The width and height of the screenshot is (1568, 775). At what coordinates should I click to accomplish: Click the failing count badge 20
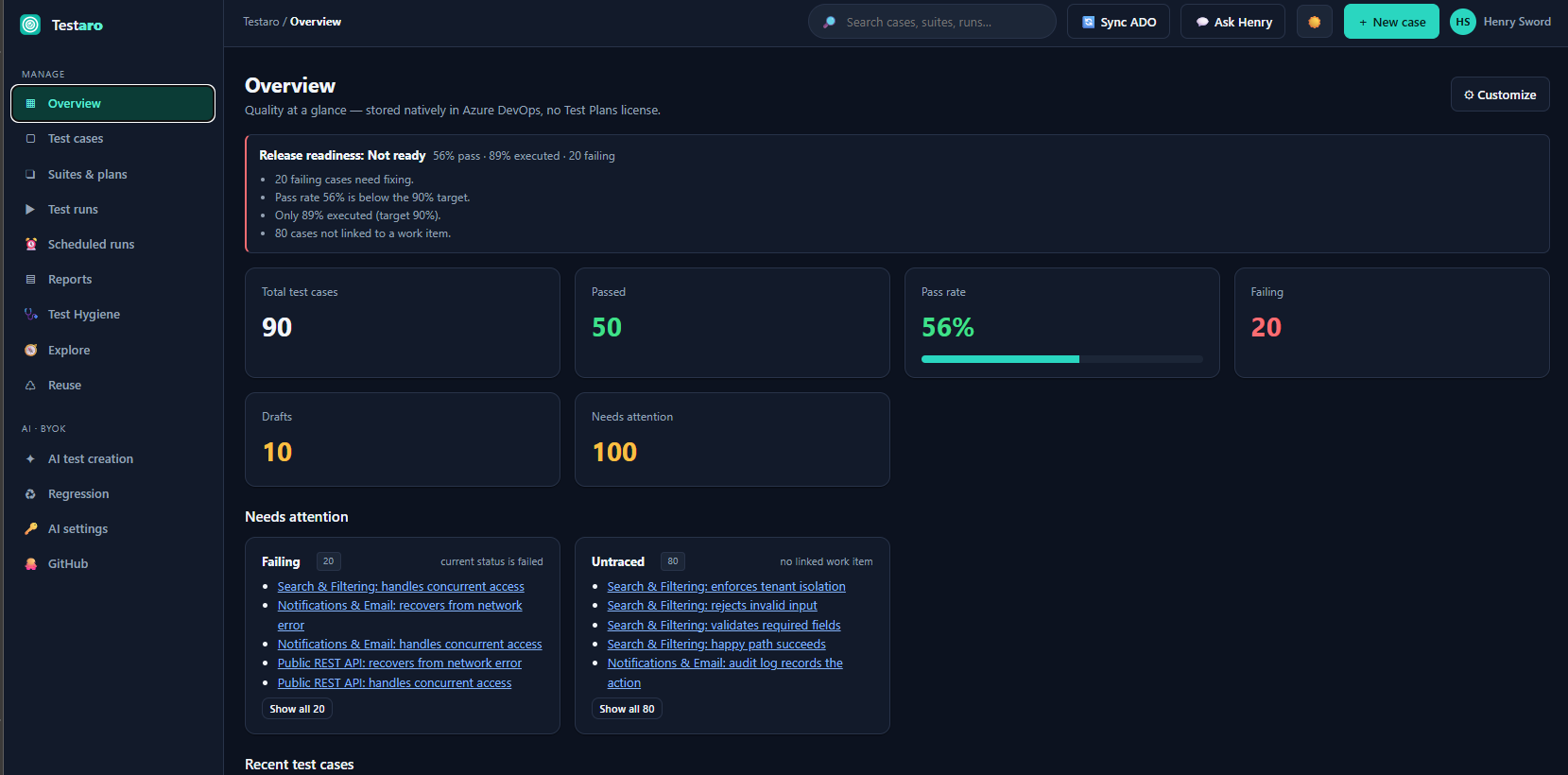point(328,561)
